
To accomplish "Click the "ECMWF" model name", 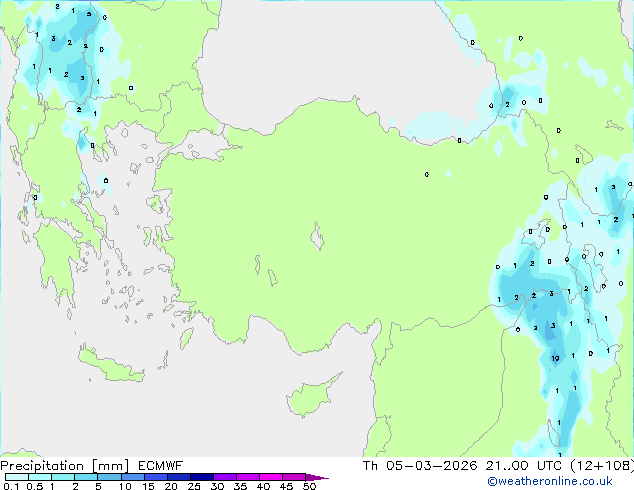I will 161,466.
